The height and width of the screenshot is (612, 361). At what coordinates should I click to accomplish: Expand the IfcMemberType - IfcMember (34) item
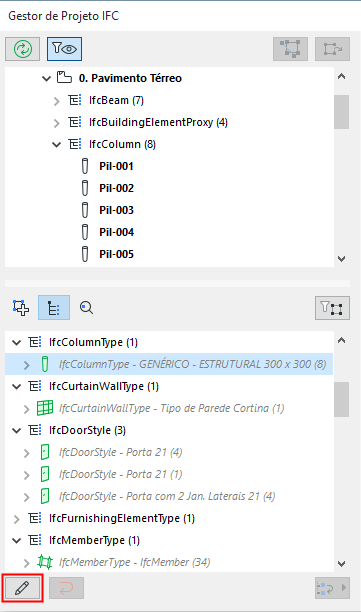point(27,563)
